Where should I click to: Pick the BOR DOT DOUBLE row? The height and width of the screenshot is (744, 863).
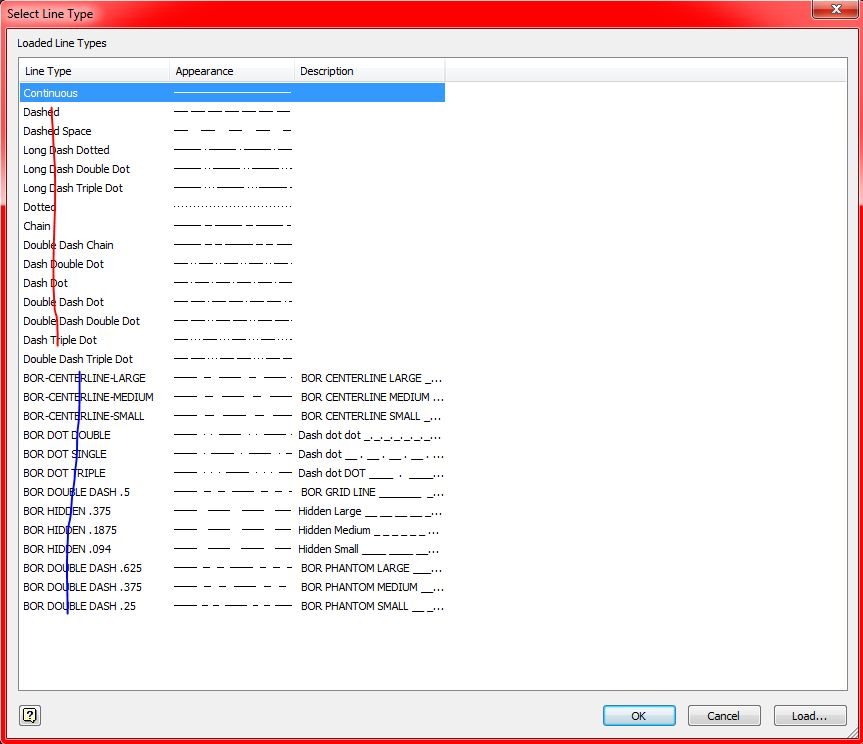[232, 435]
